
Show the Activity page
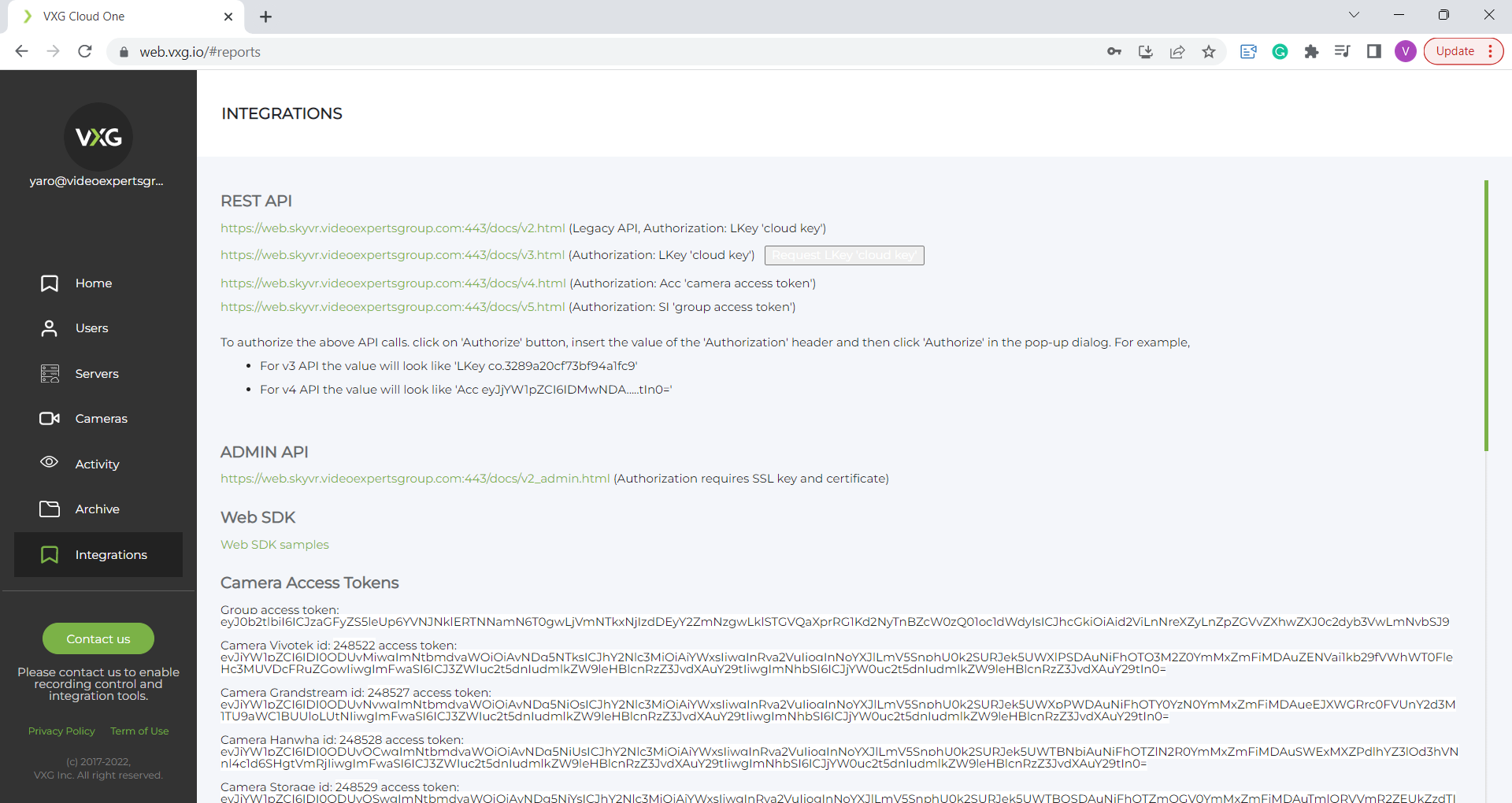97,464
